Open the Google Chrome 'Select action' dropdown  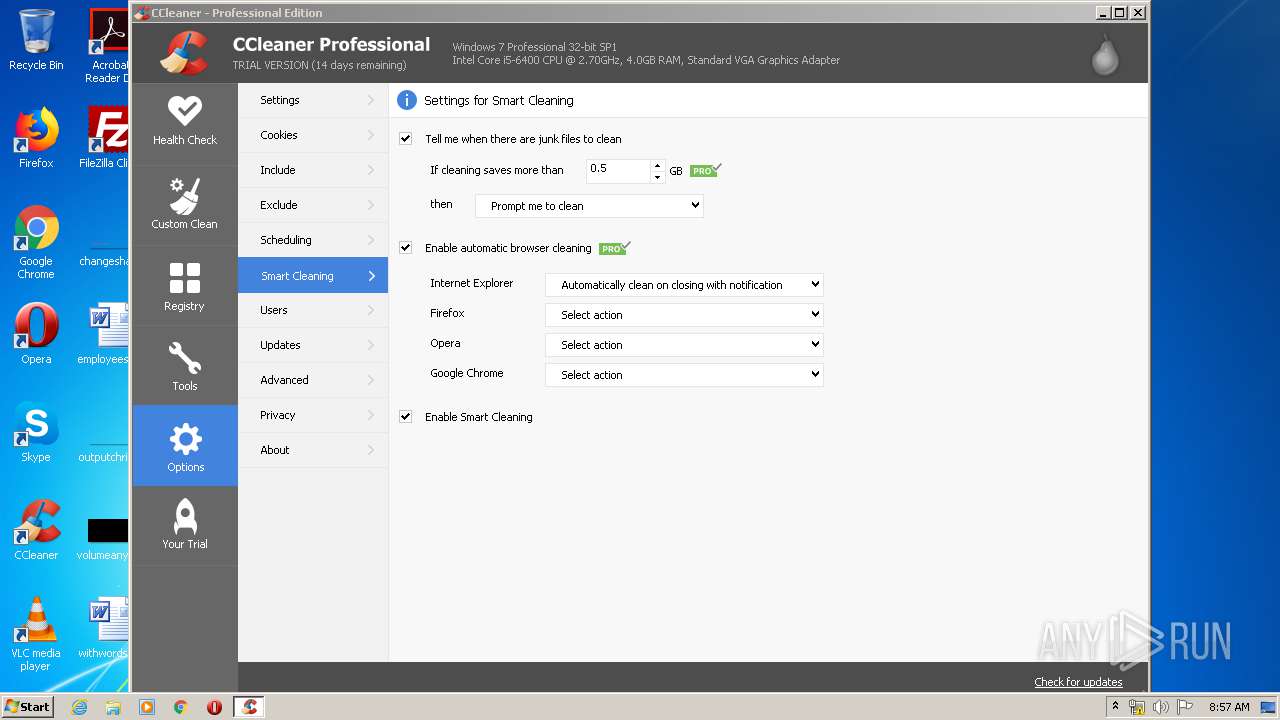(684, 375)
